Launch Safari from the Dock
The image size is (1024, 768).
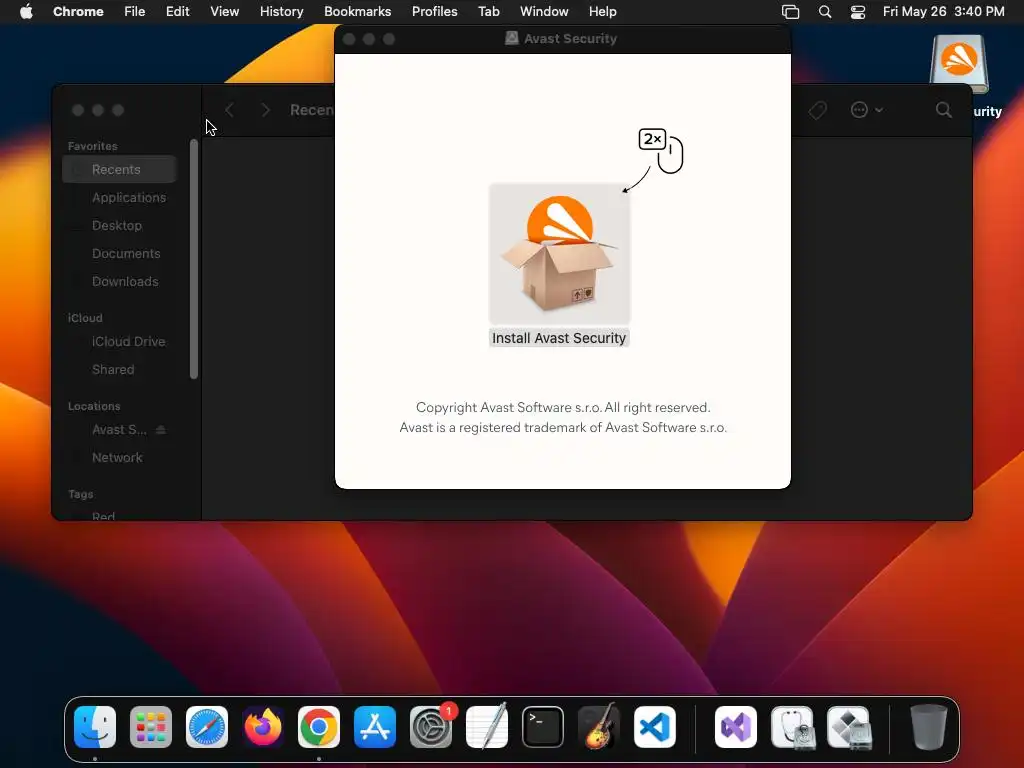pyautogui.click(x=207, y=727)
